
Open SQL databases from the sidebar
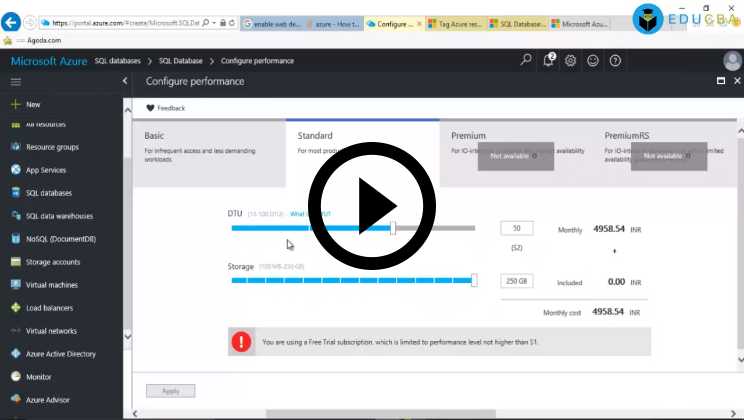click(45, 192)
